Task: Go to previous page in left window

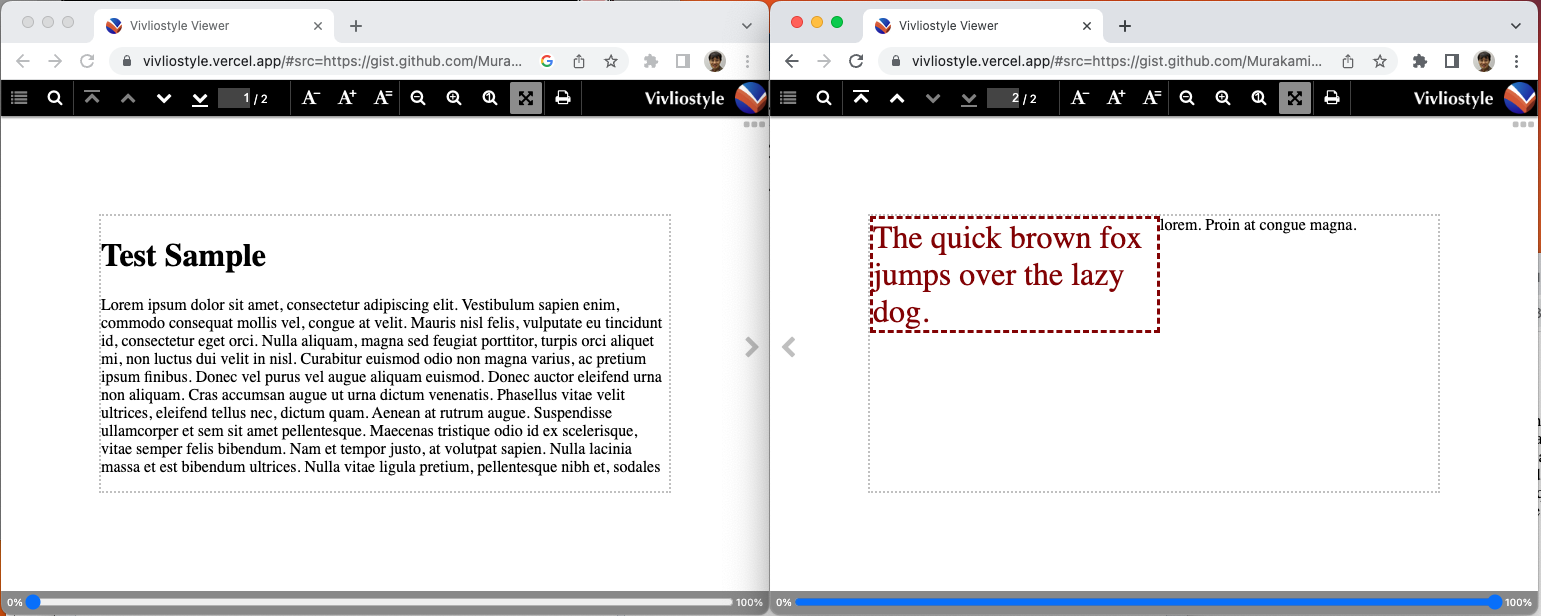Action: point(128,98)
